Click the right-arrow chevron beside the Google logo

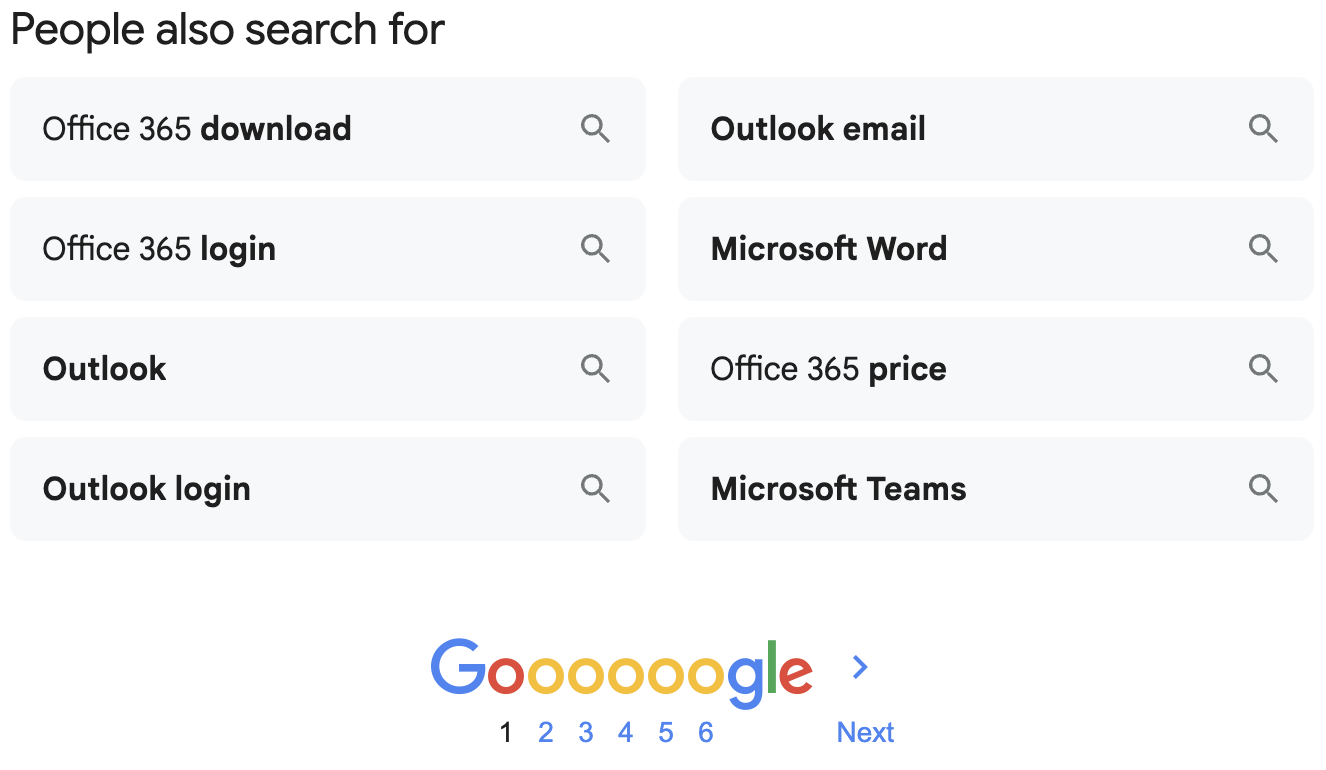point(859,667)
